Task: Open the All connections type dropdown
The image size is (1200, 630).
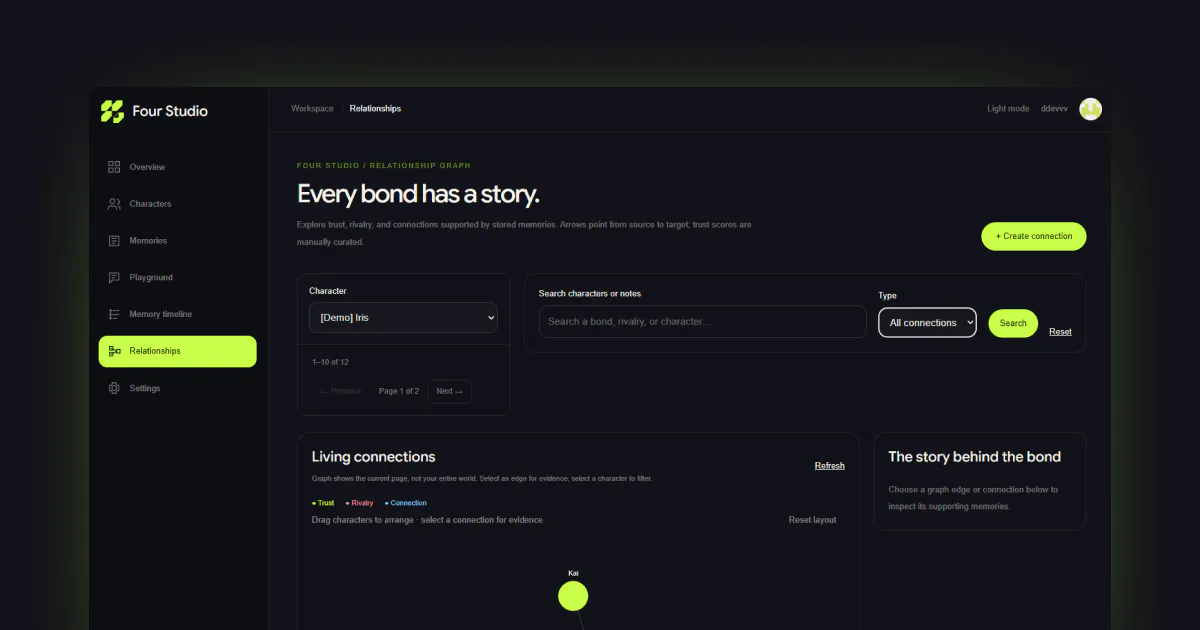Action: click(x=927, y=323)
